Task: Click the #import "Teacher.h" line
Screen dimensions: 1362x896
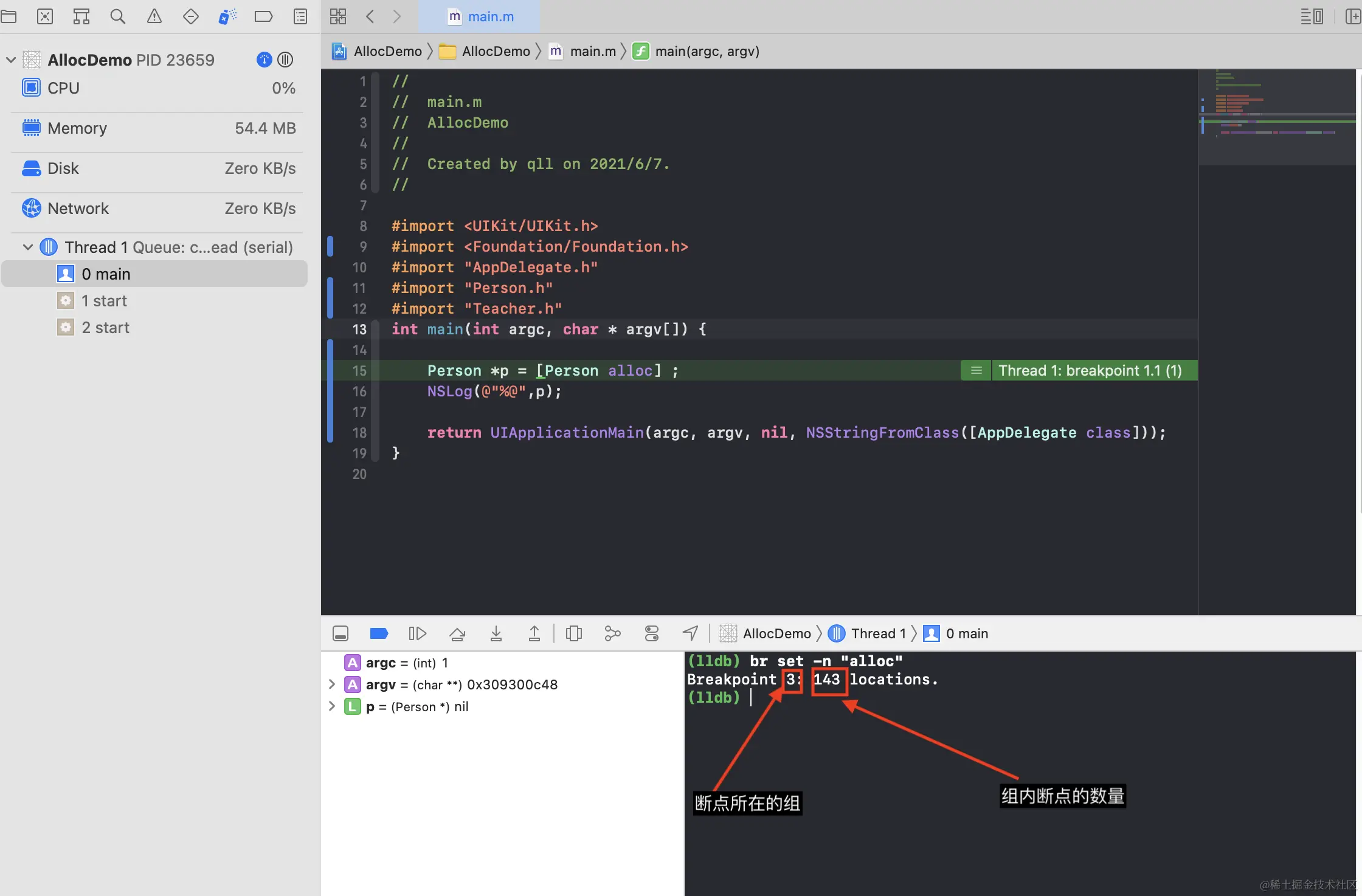Action: pos(477,309)
